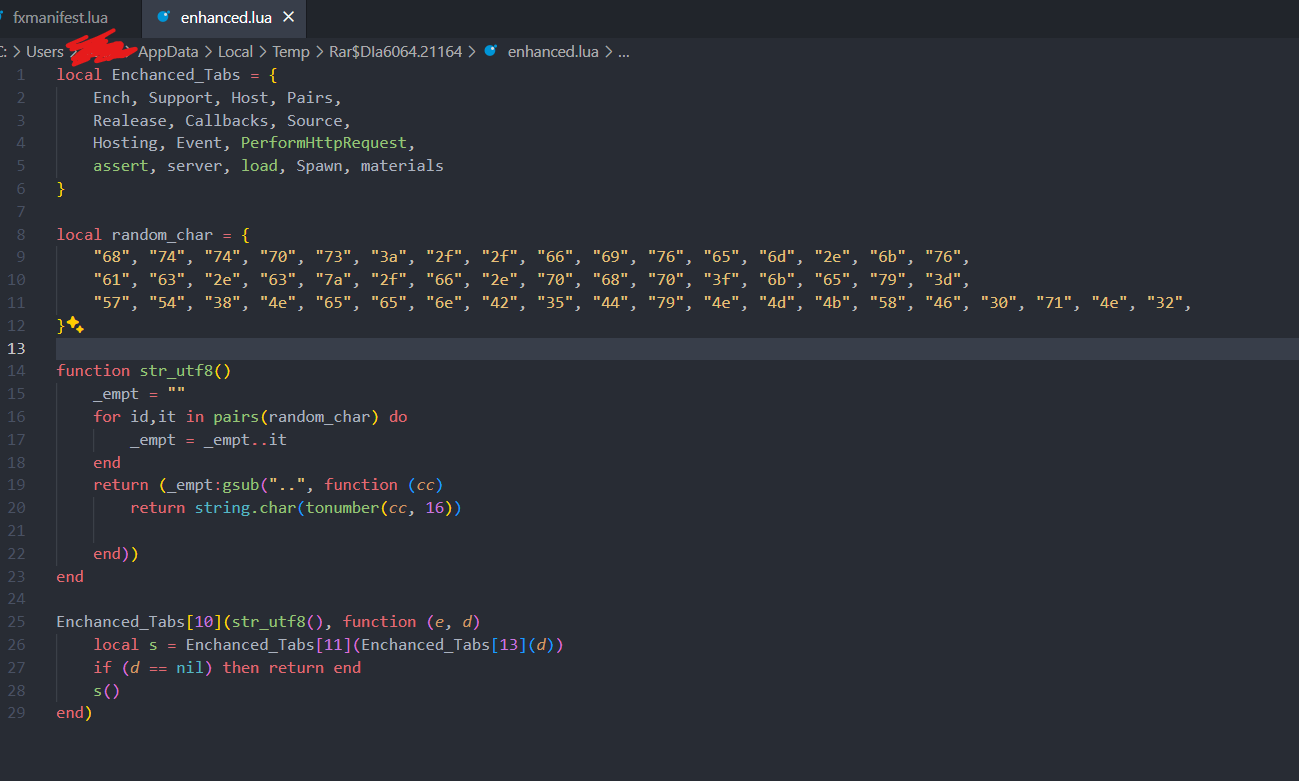
Task: Open the Temp breadcrumb segment
Action: pos(291,51)
